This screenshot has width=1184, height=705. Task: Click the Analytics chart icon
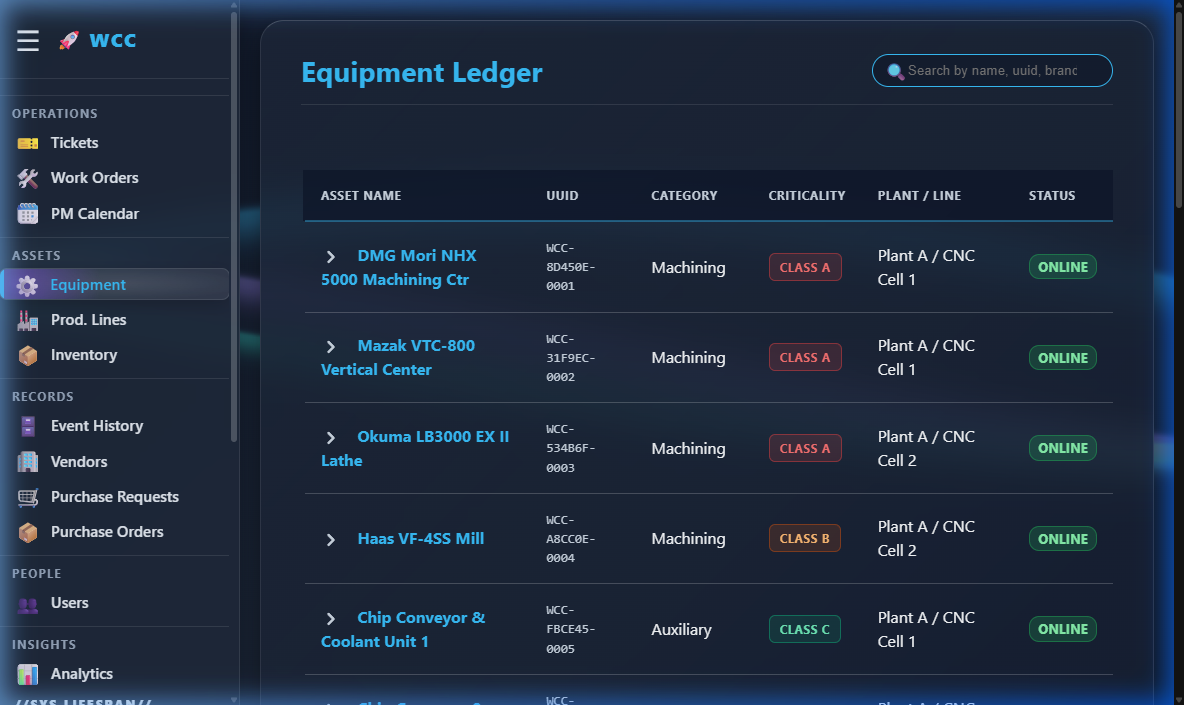coord(28,674)
